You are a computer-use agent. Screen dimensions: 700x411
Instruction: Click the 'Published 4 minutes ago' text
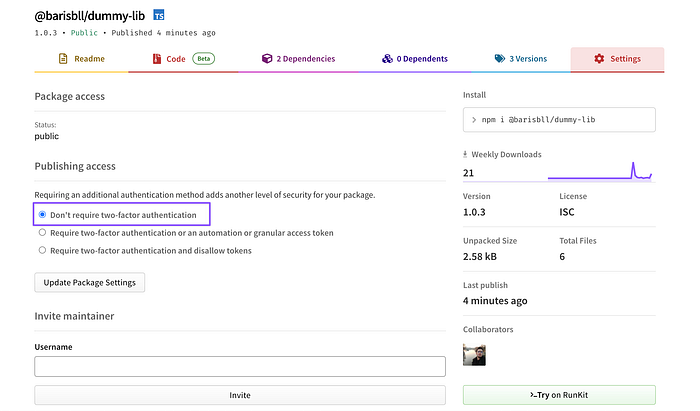pos(163,33)
